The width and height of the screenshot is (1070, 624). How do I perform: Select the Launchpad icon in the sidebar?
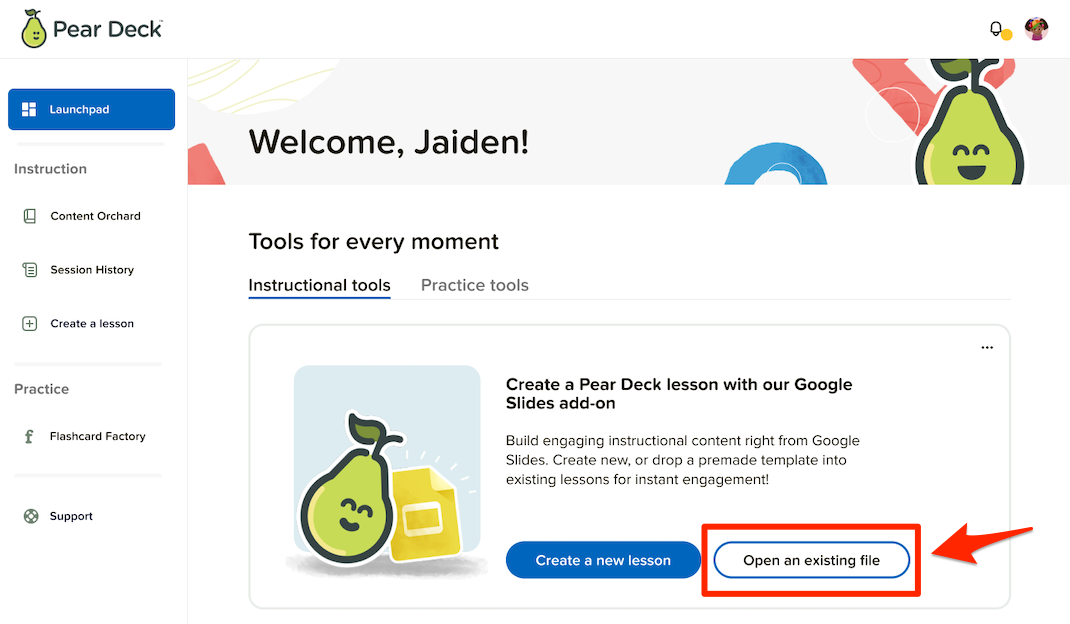(x=30, y=108)
